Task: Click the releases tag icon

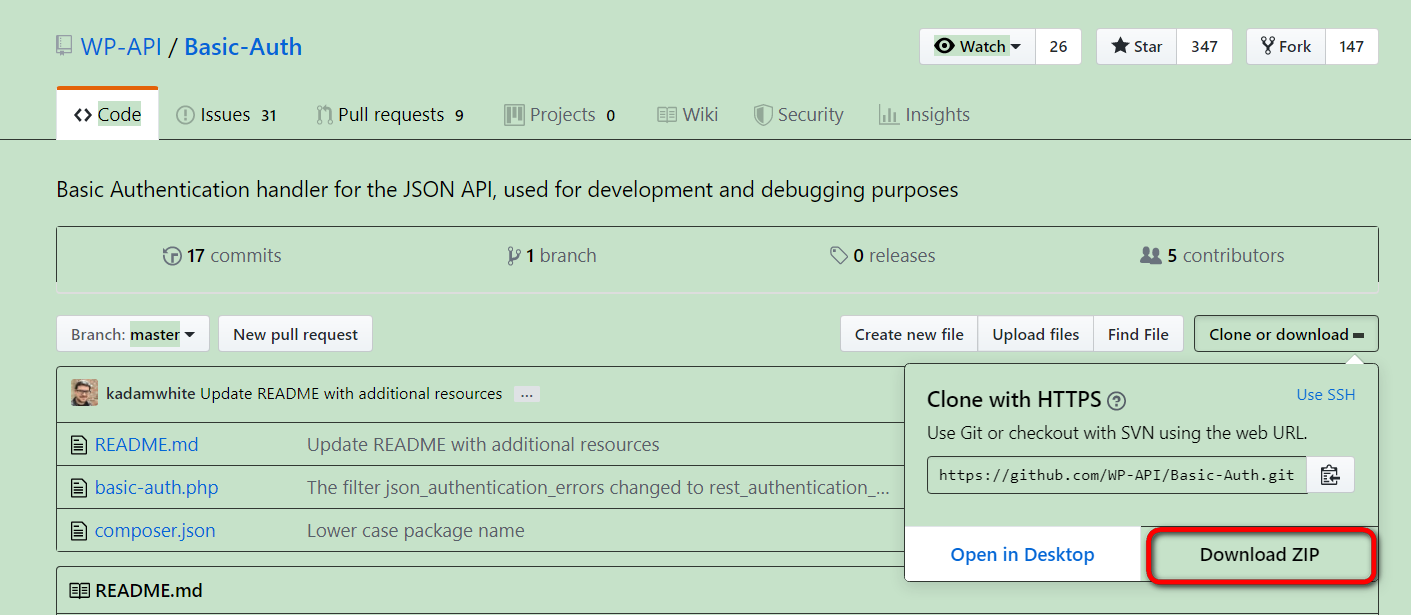Action: (839, 256)
